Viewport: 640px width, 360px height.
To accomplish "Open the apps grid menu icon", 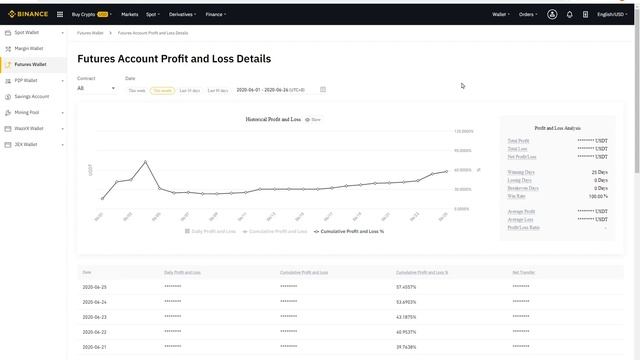I will click(x=60, y=14).
